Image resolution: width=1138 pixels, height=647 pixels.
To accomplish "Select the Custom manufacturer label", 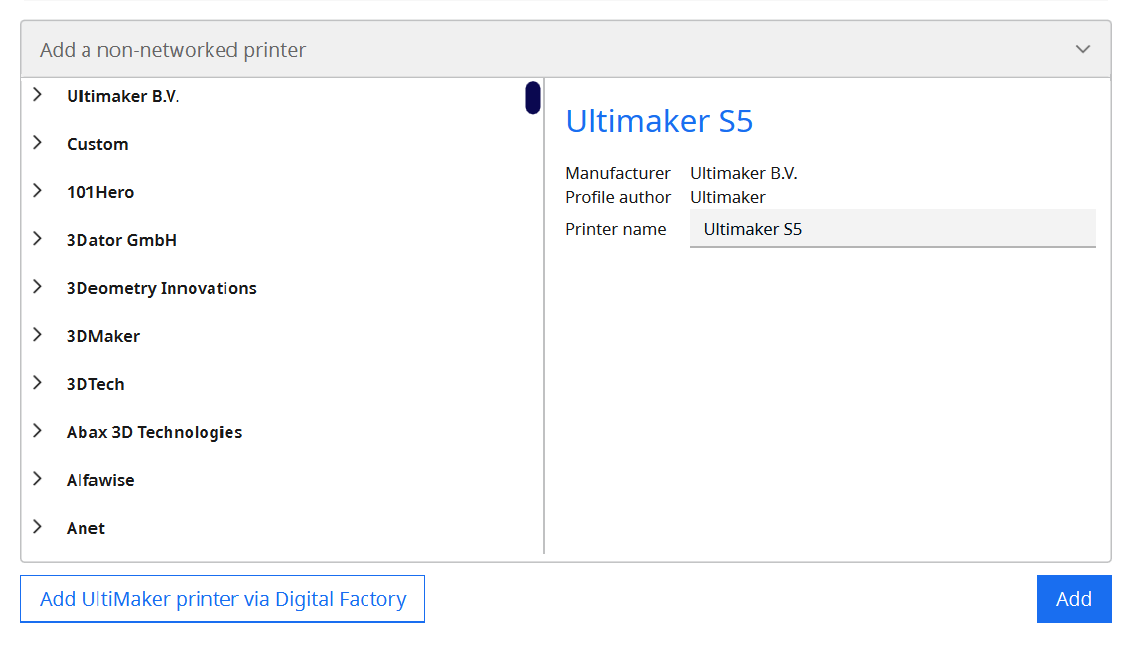I will 97,145.
